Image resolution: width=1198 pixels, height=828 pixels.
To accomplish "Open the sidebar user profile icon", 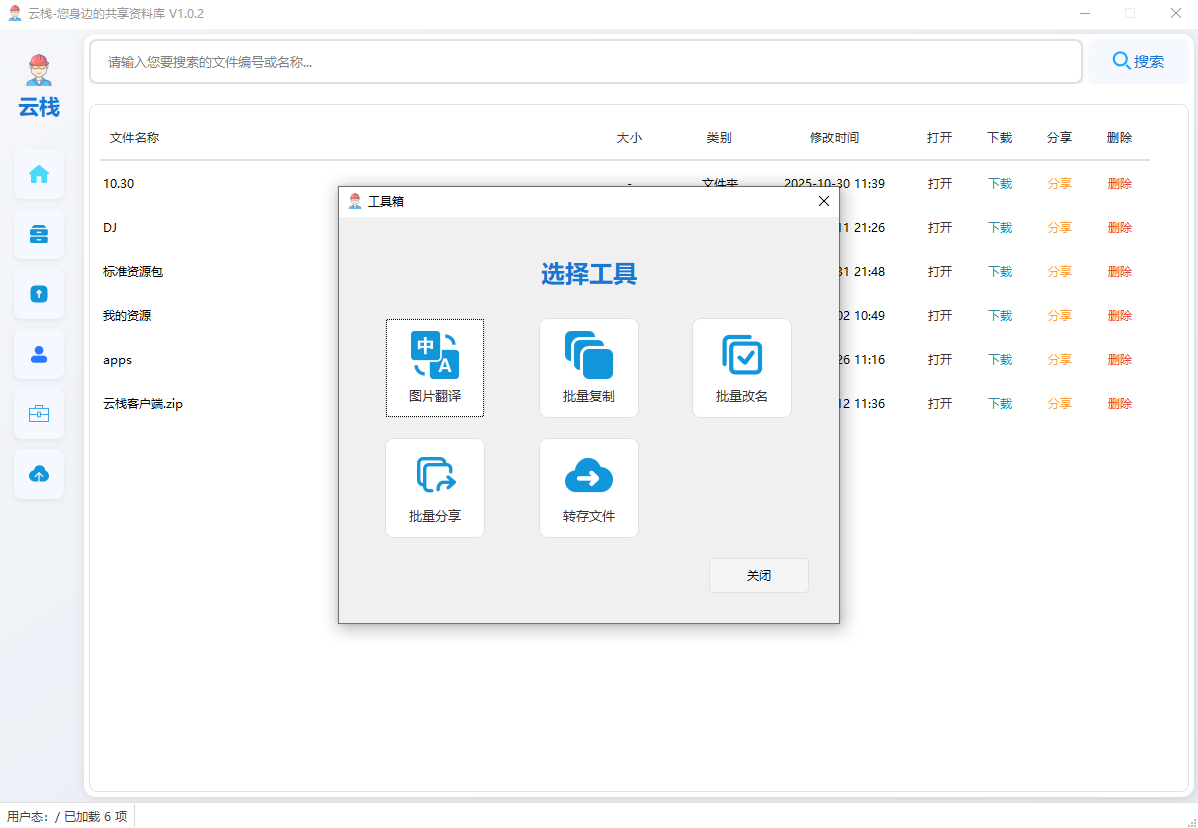I will coord(39,354).
